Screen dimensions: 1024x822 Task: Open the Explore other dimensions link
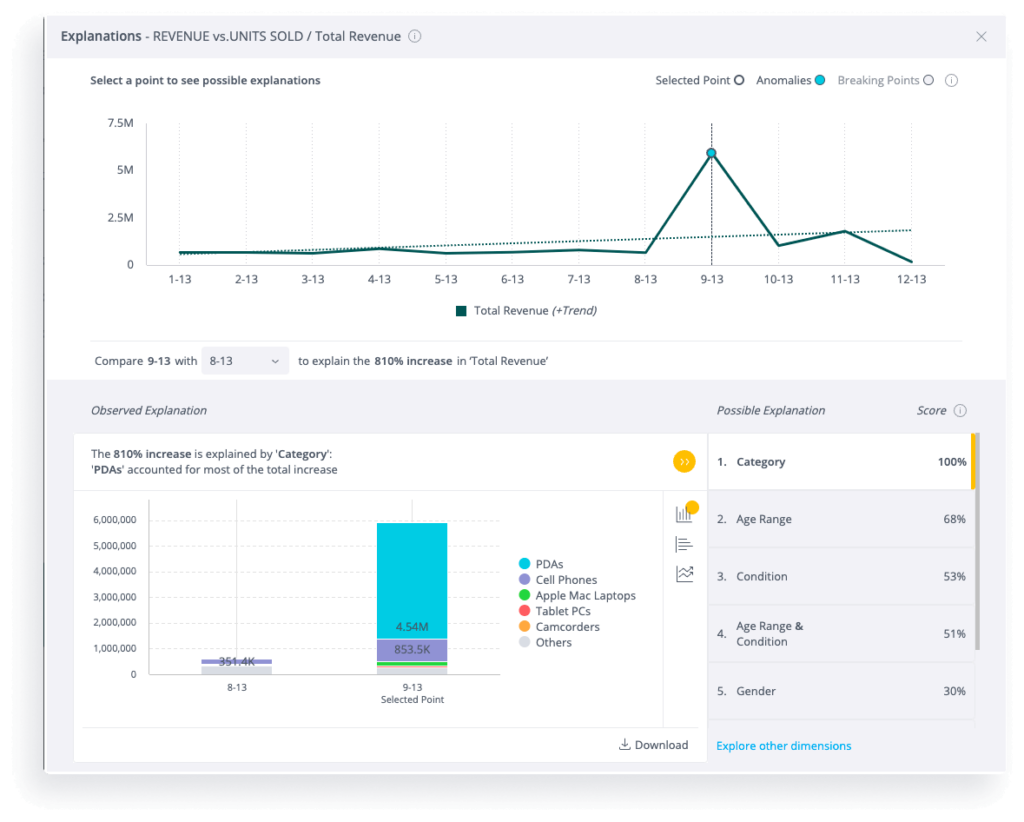[x=784, y=746]
